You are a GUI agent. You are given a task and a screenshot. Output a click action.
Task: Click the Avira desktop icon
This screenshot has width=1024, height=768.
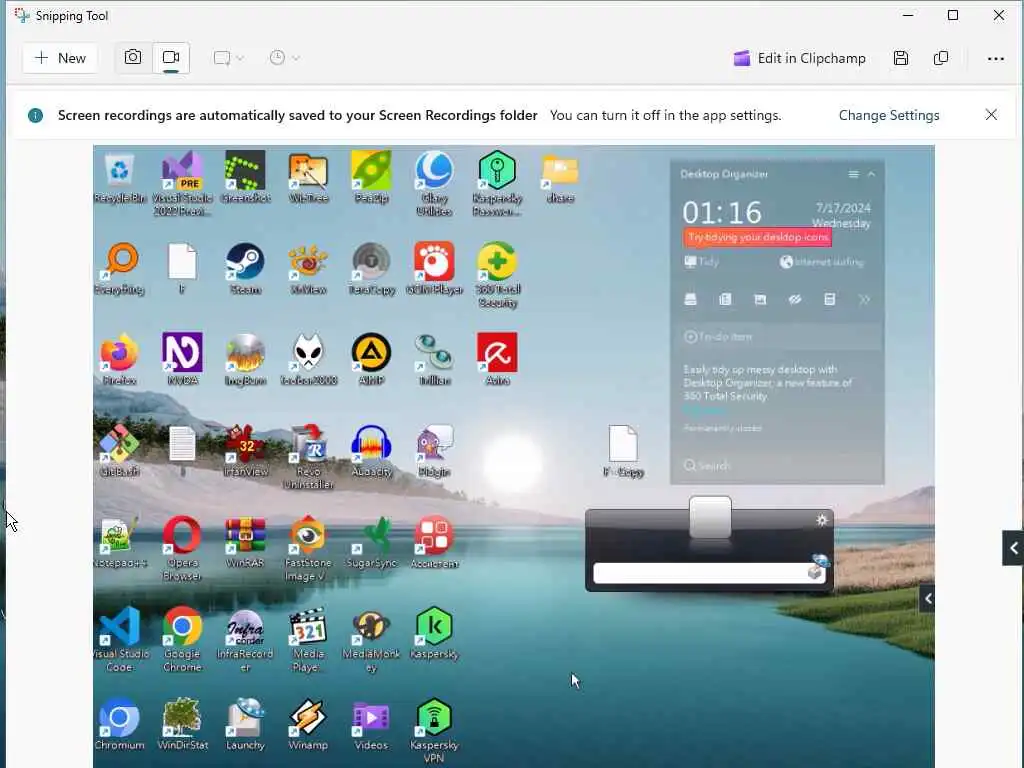point(497,359)
